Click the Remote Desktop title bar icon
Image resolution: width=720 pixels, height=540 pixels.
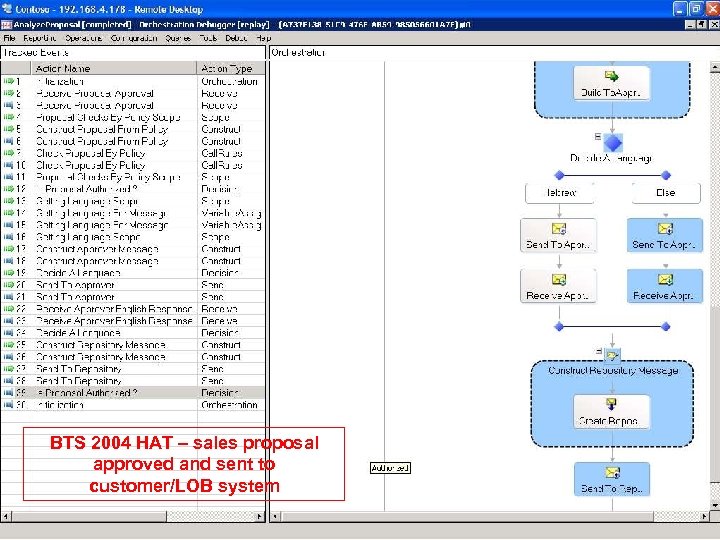pyautogui.click(x=6, y=8)
